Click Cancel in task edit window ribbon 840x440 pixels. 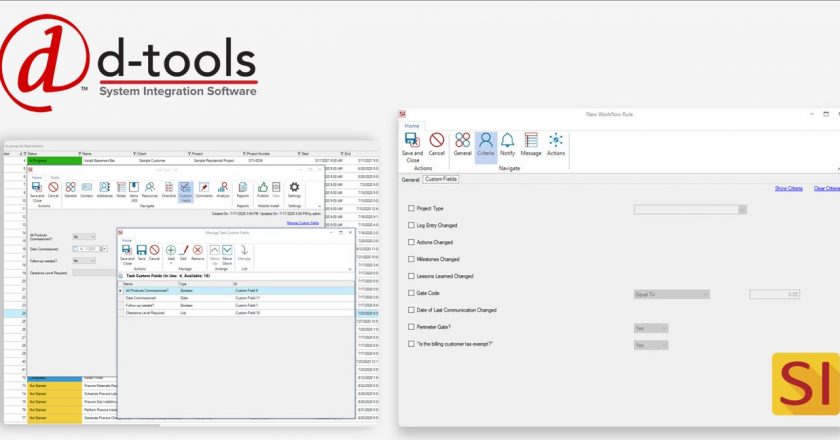pyautogui.click(x=53, y=190)
